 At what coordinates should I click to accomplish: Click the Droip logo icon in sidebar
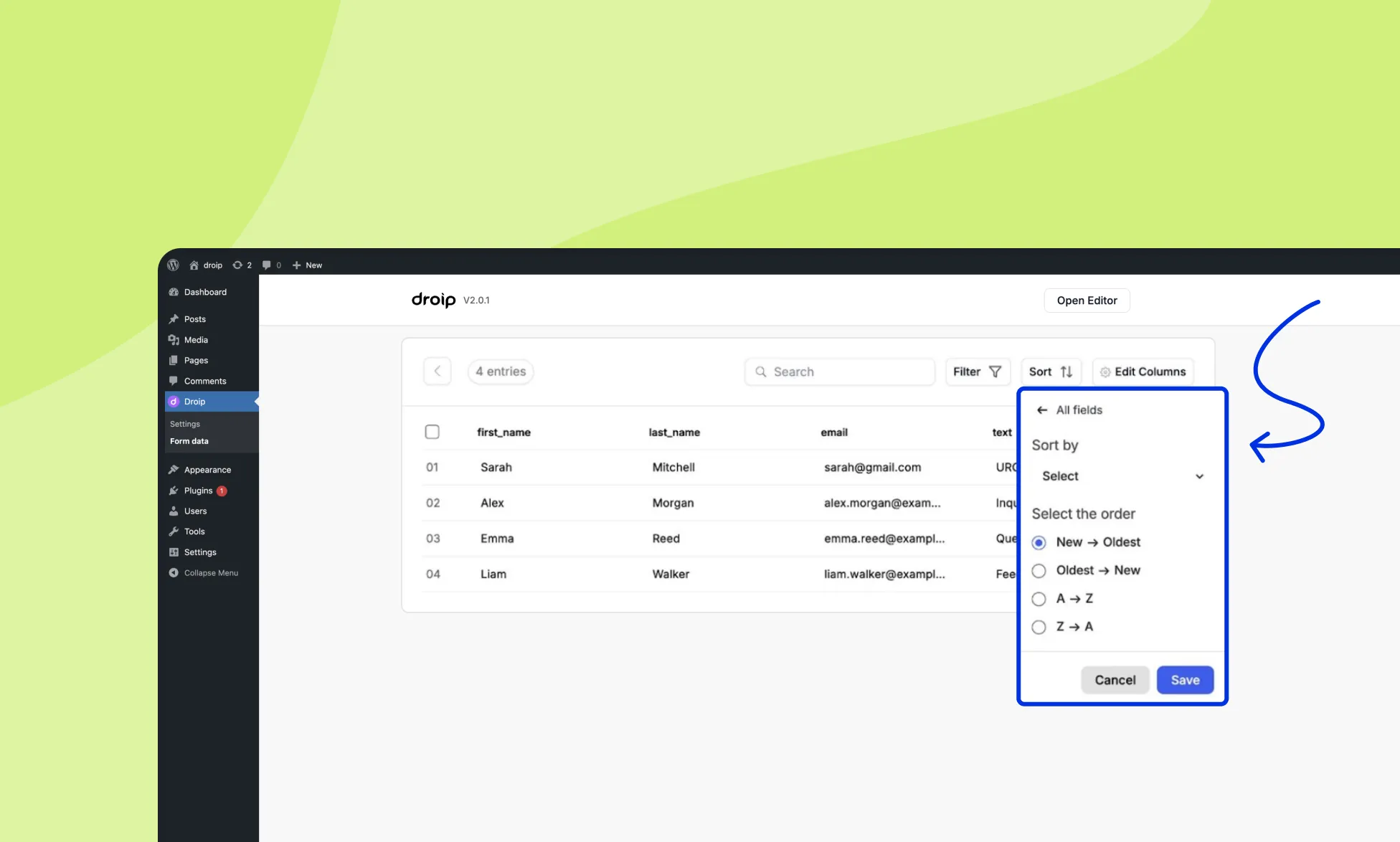point(174,402)
